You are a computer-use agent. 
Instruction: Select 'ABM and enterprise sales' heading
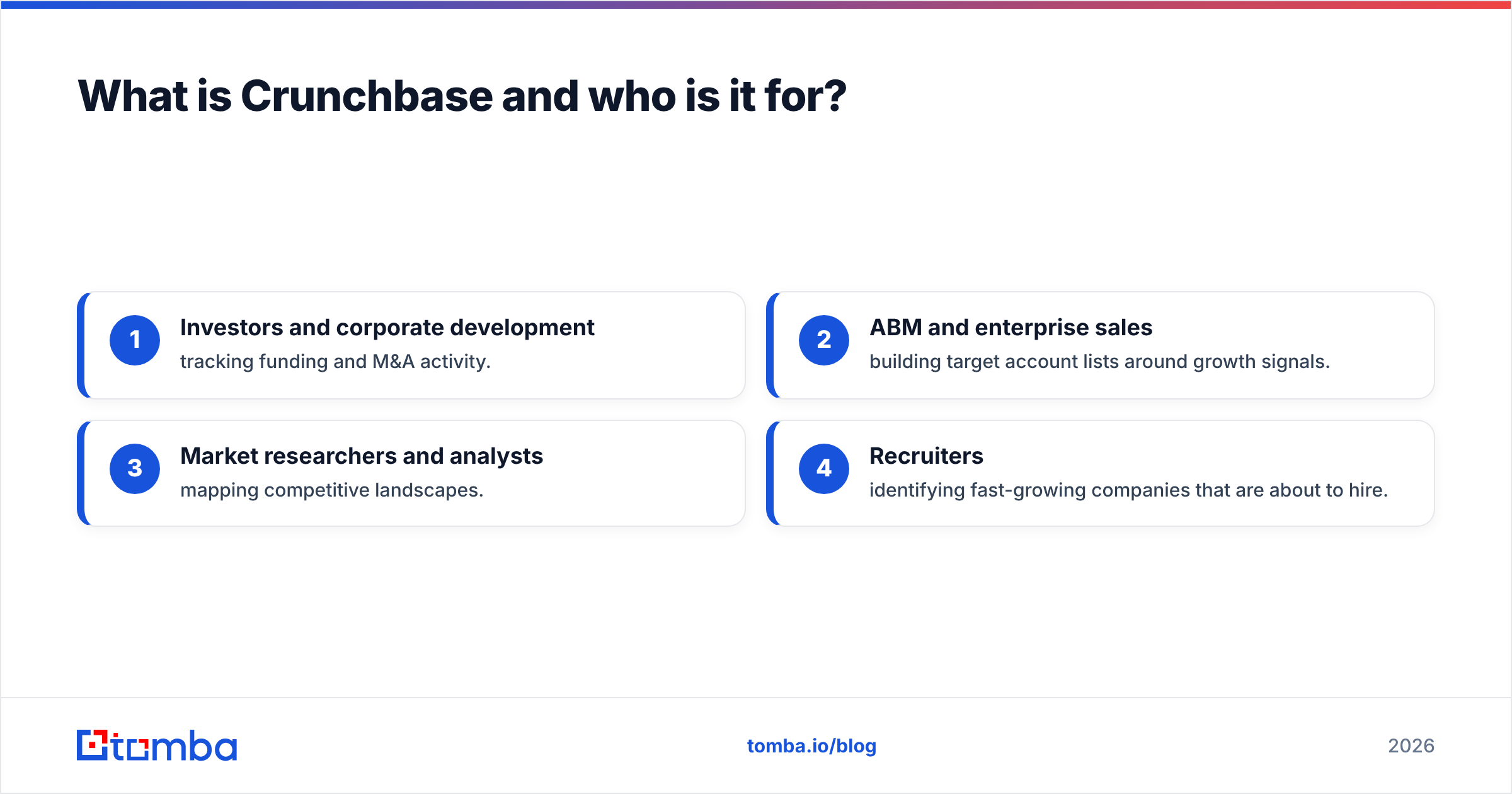[1011, 328]
